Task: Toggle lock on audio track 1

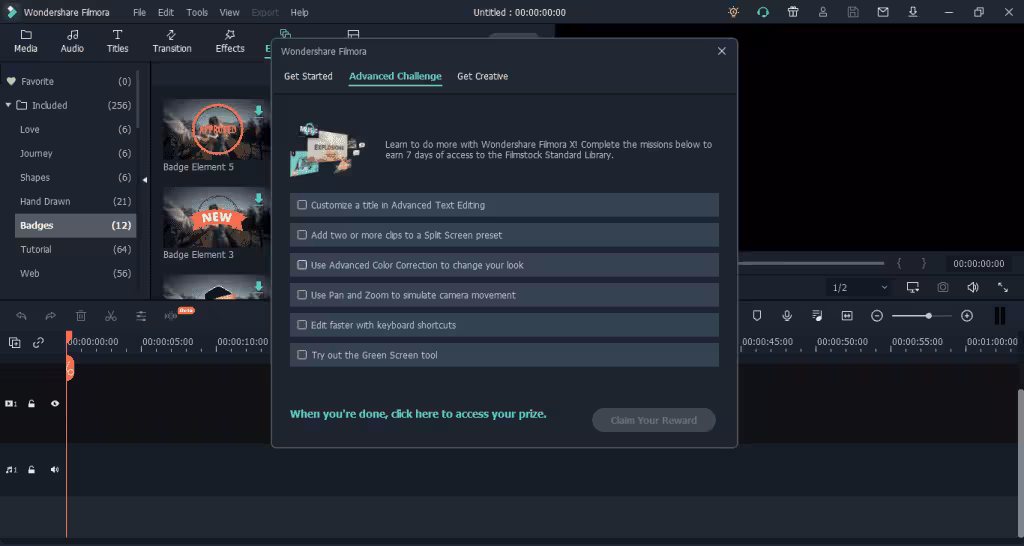Action: click(31, 470)
